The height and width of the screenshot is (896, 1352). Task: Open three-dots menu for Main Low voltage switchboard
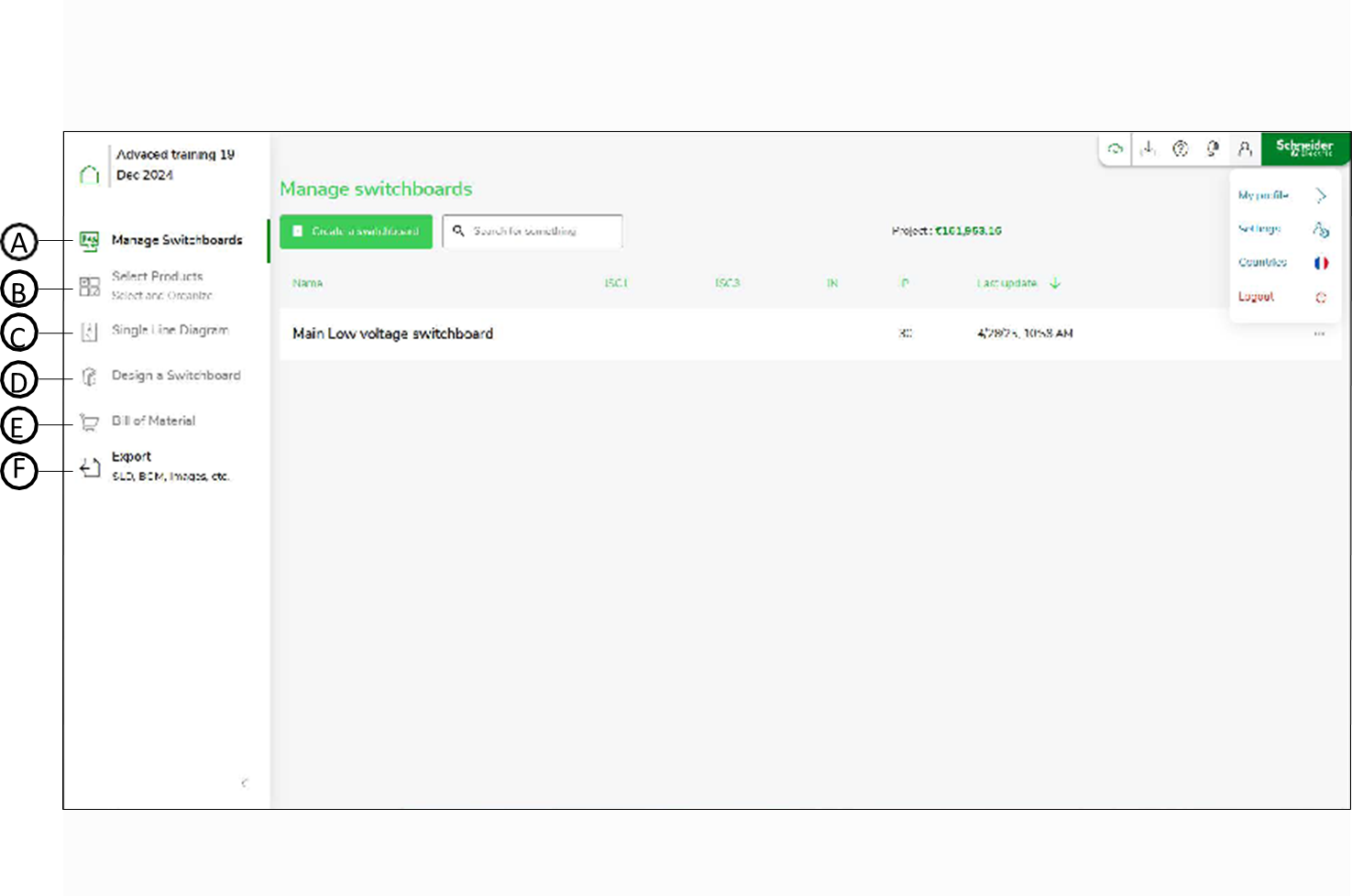[x=1319, y=334]
